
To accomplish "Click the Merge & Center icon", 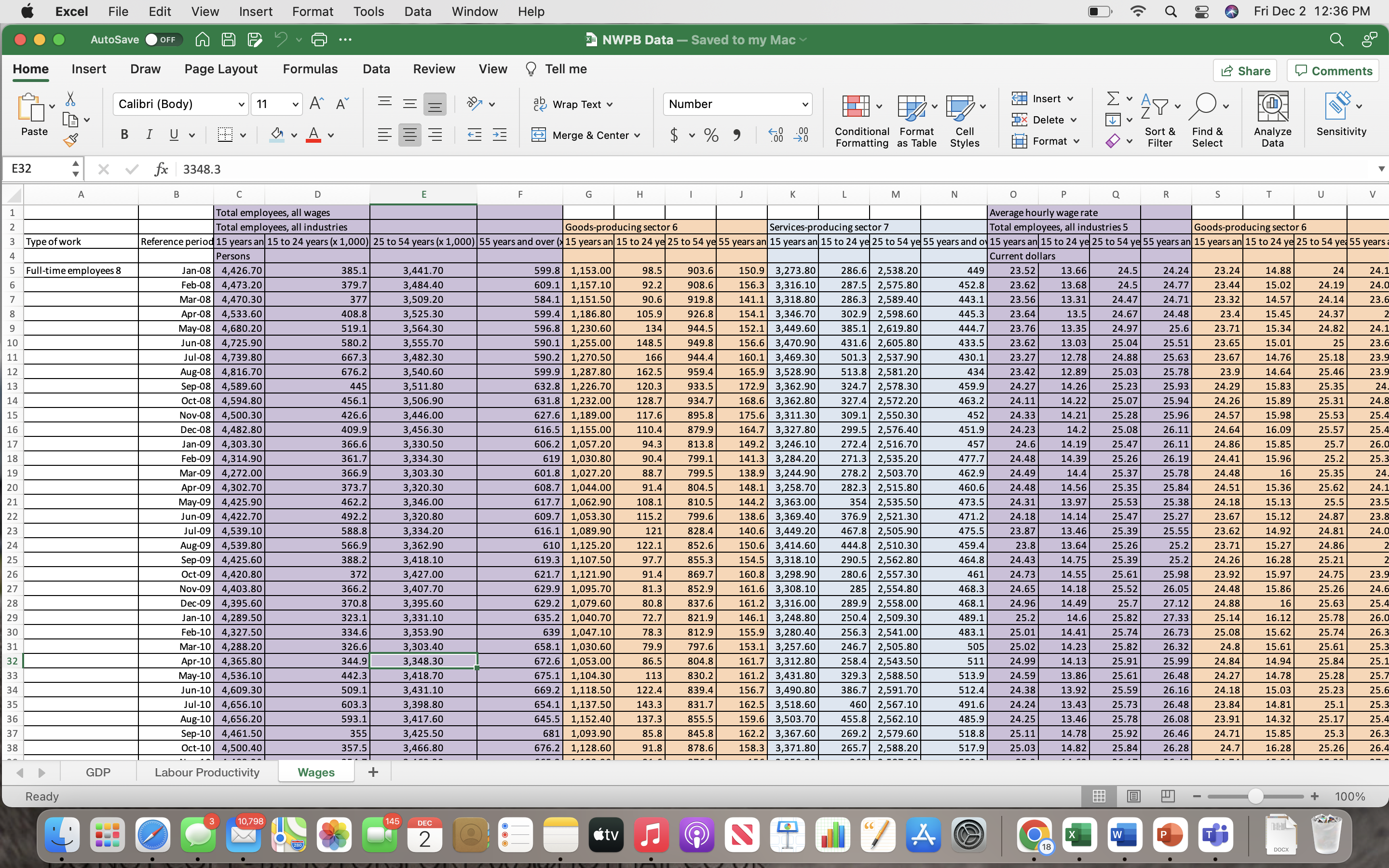I will point(539,135).
